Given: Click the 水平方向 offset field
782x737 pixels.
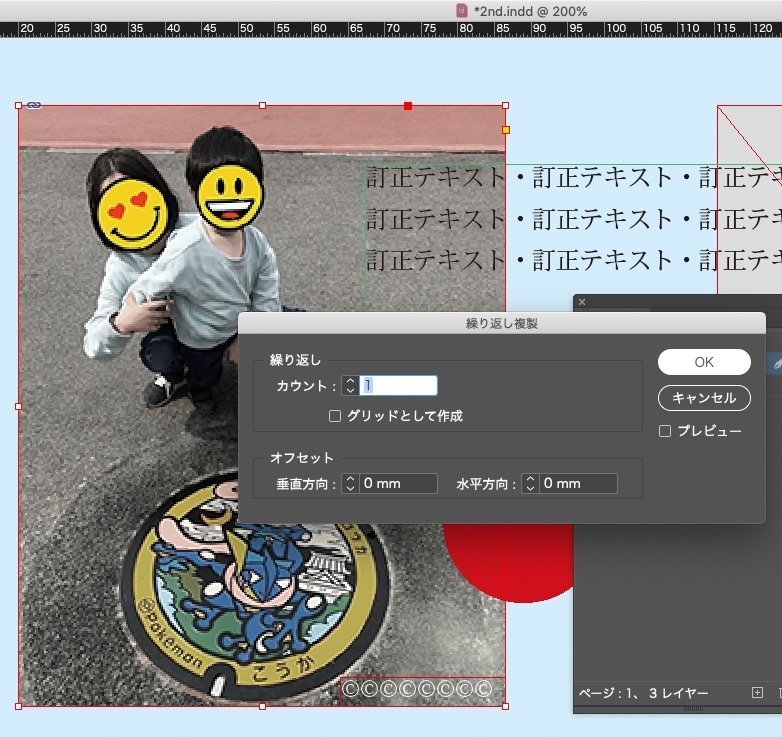Looking at the screenshot, I should pyautogui.click(x=578, y=483).
